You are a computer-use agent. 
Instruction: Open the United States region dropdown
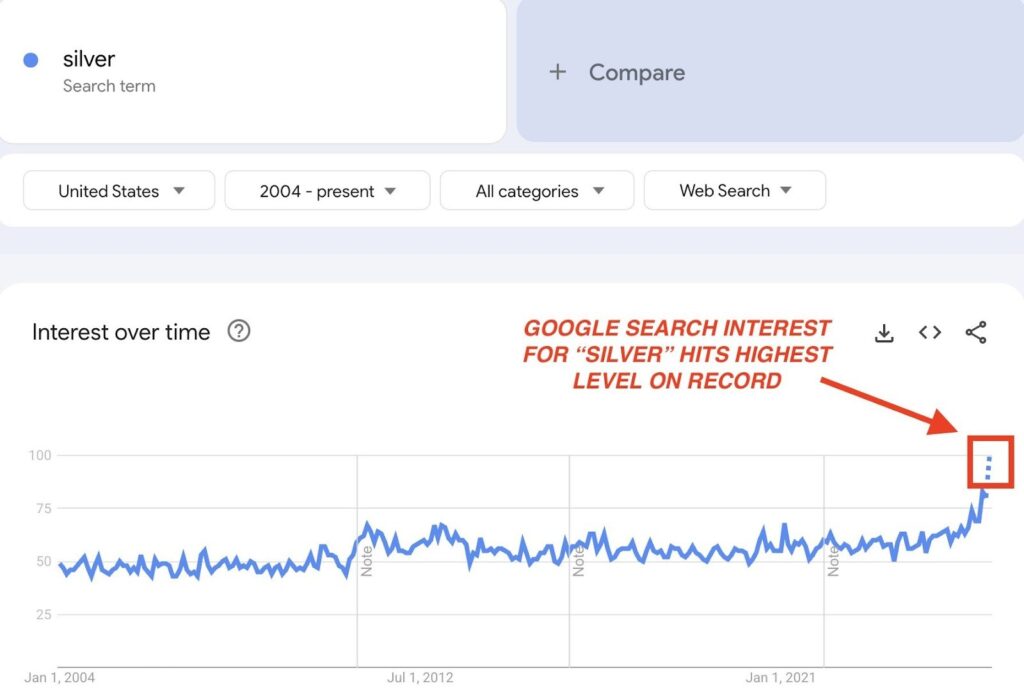[119, 191]
